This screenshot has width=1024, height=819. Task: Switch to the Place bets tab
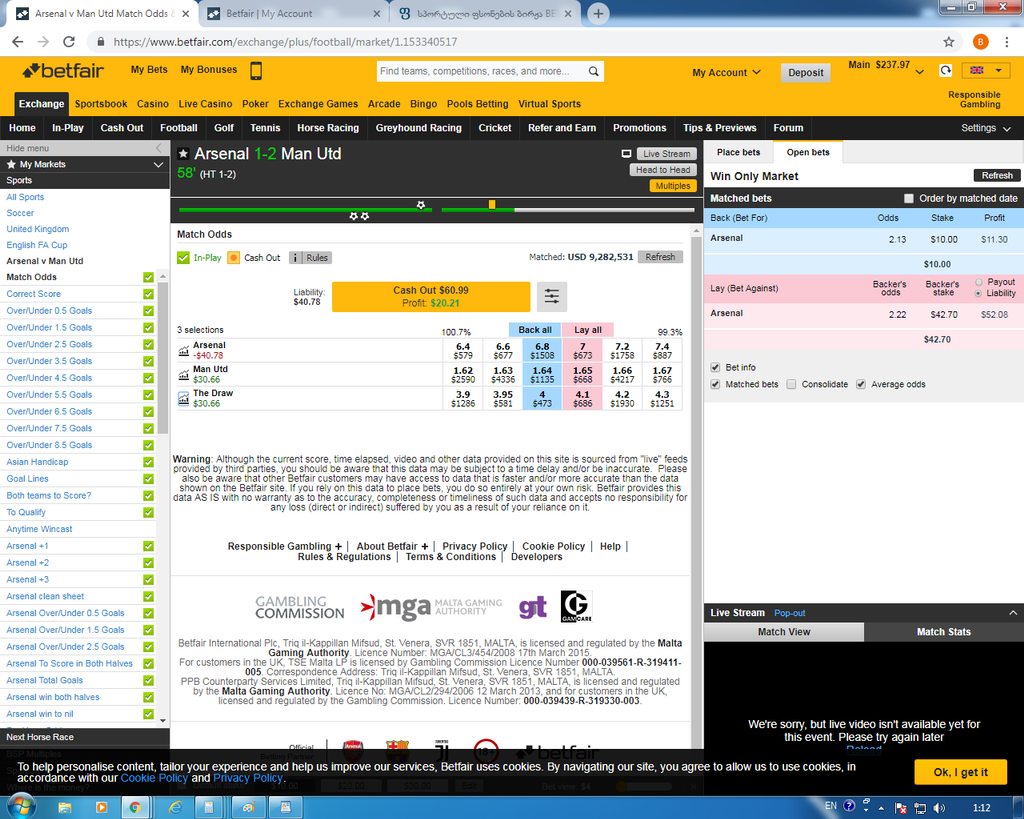(739, 152)
